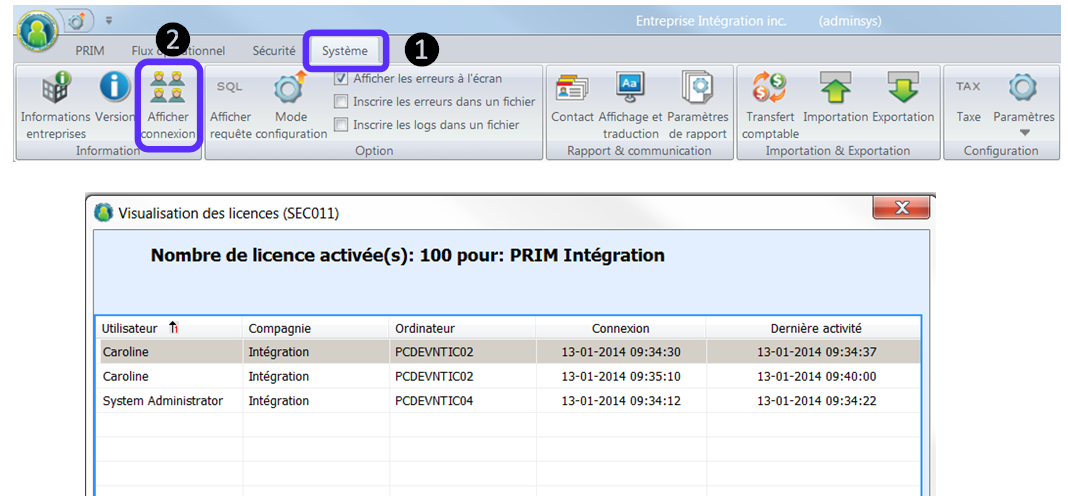Open Afficher connexion users icon
Viewport: 1068px width, 496px height.
[167, 89]
